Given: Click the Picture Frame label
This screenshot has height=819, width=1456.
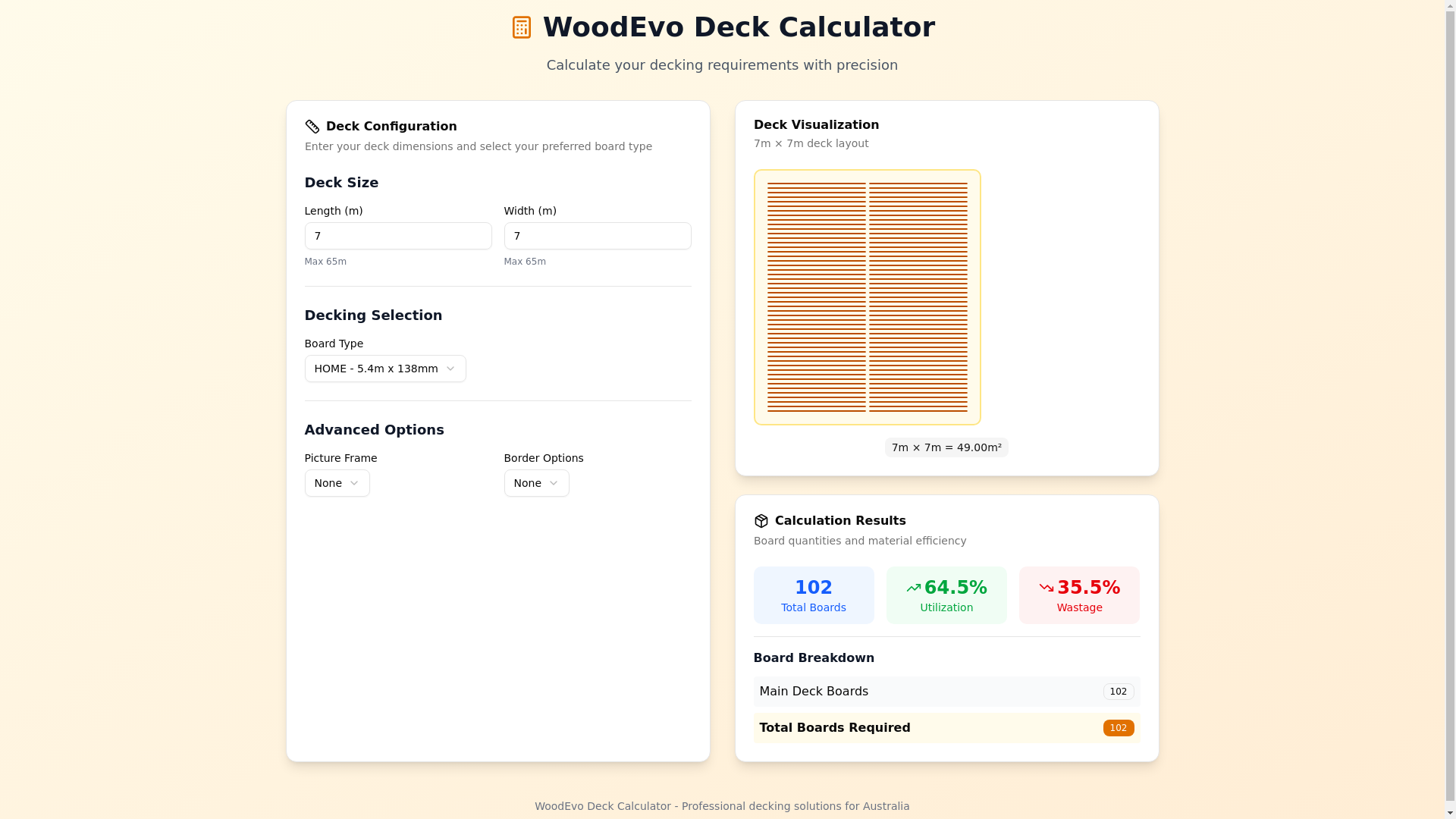Looking at the screenshot, I should tap(340, 458).
